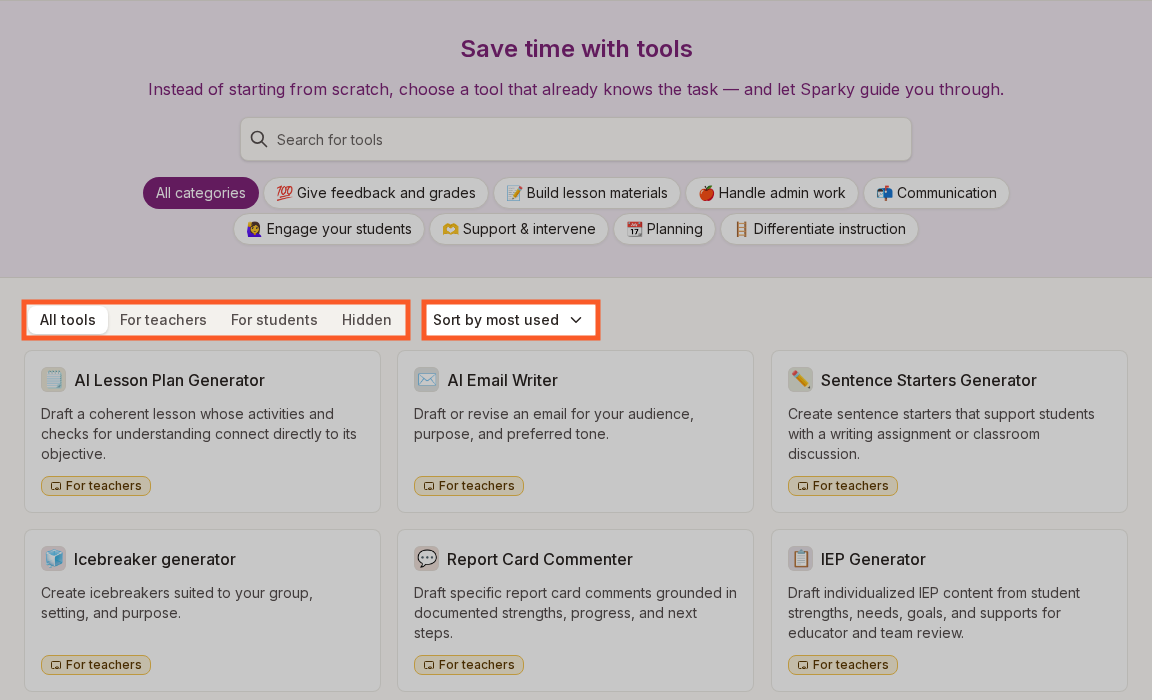
Task: Click the teacher icon in the Sentence Starters Generator tag
Action: point(803,486)
